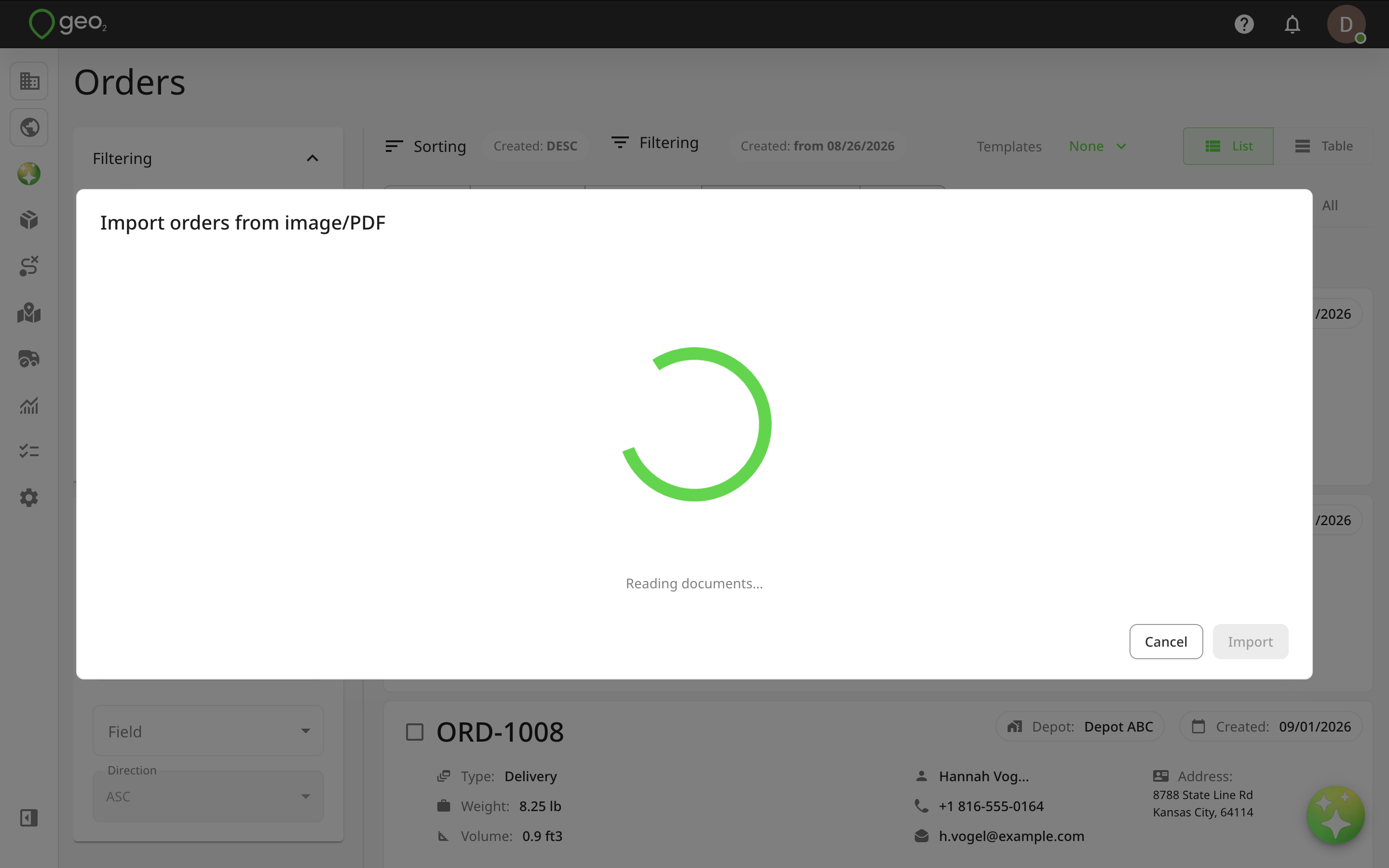The height and width of the screenshot is (868, 1389).
Task: Click the Templates label
Action: tap(1008, 147)
